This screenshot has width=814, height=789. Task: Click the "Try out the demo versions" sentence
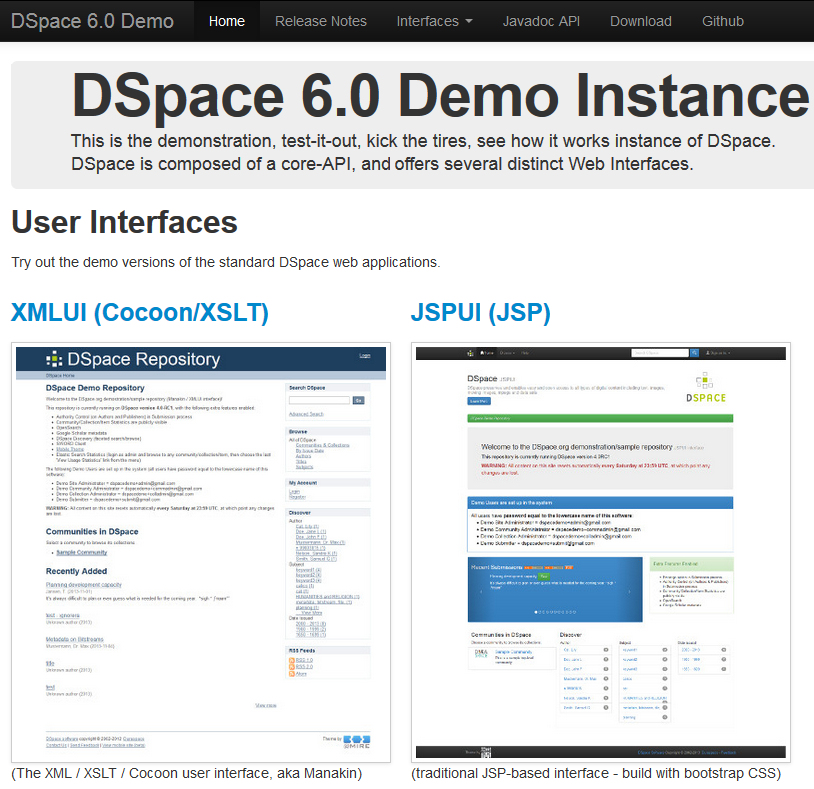point(226,262)
